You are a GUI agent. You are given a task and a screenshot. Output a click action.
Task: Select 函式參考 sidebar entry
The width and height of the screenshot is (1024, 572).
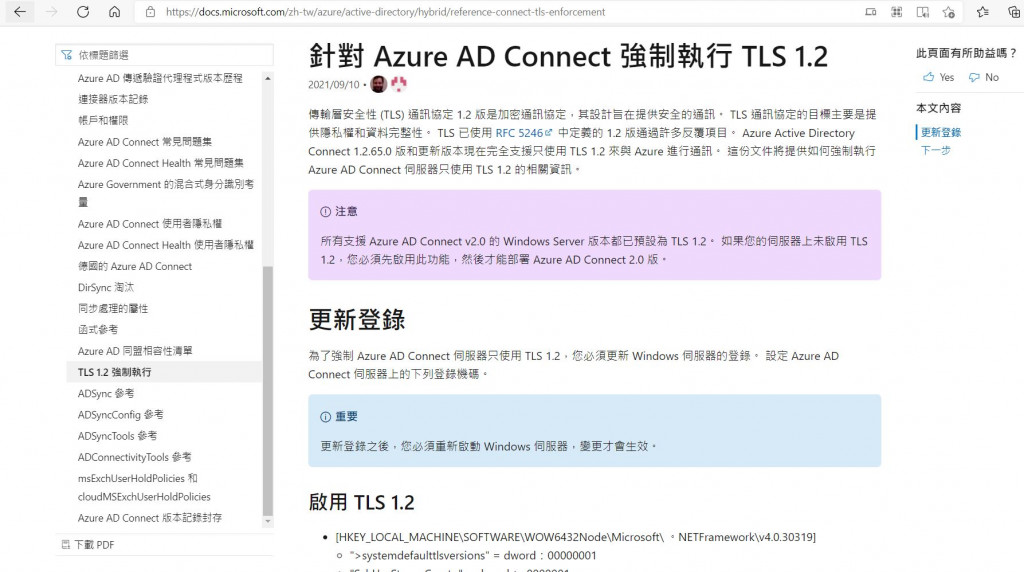pos(98,330)
